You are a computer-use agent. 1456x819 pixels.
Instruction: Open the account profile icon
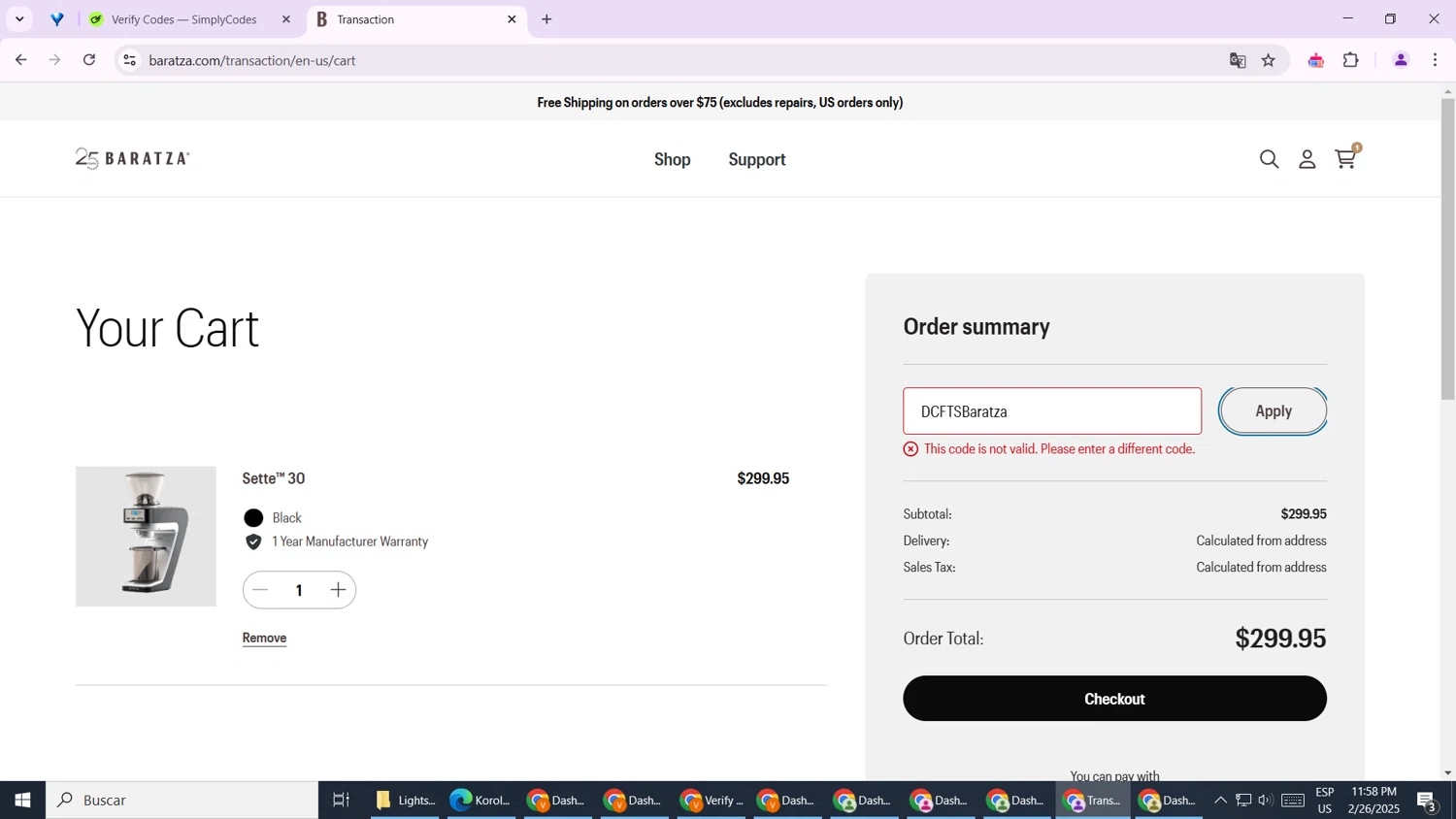tap(1307, 159)
